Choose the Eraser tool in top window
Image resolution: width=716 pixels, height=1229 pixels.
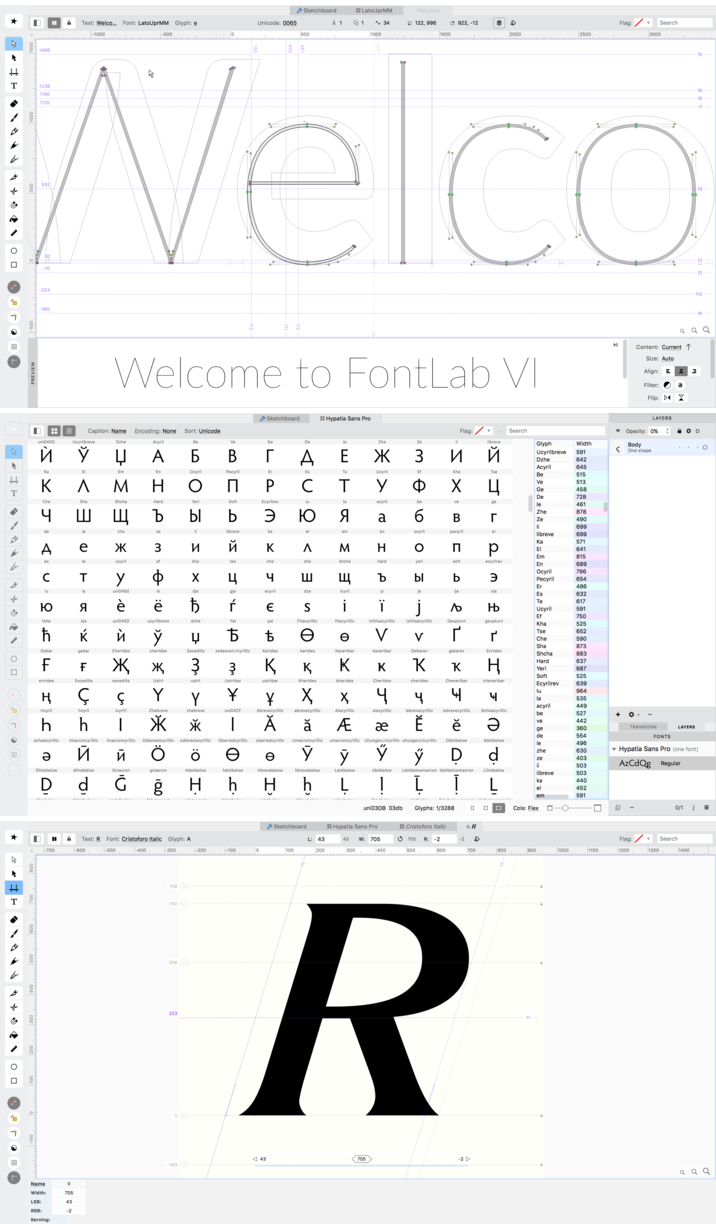tap(14, 103)
